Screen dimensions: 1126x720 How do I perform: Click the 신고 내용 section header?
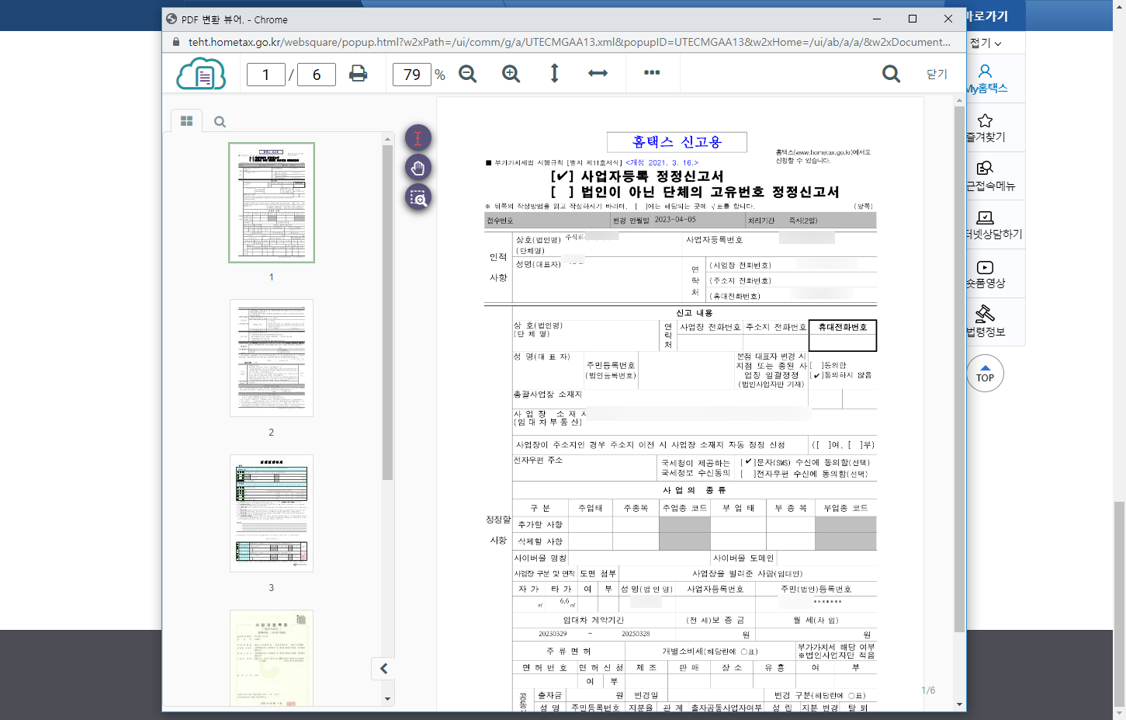[x=694, y=313]
